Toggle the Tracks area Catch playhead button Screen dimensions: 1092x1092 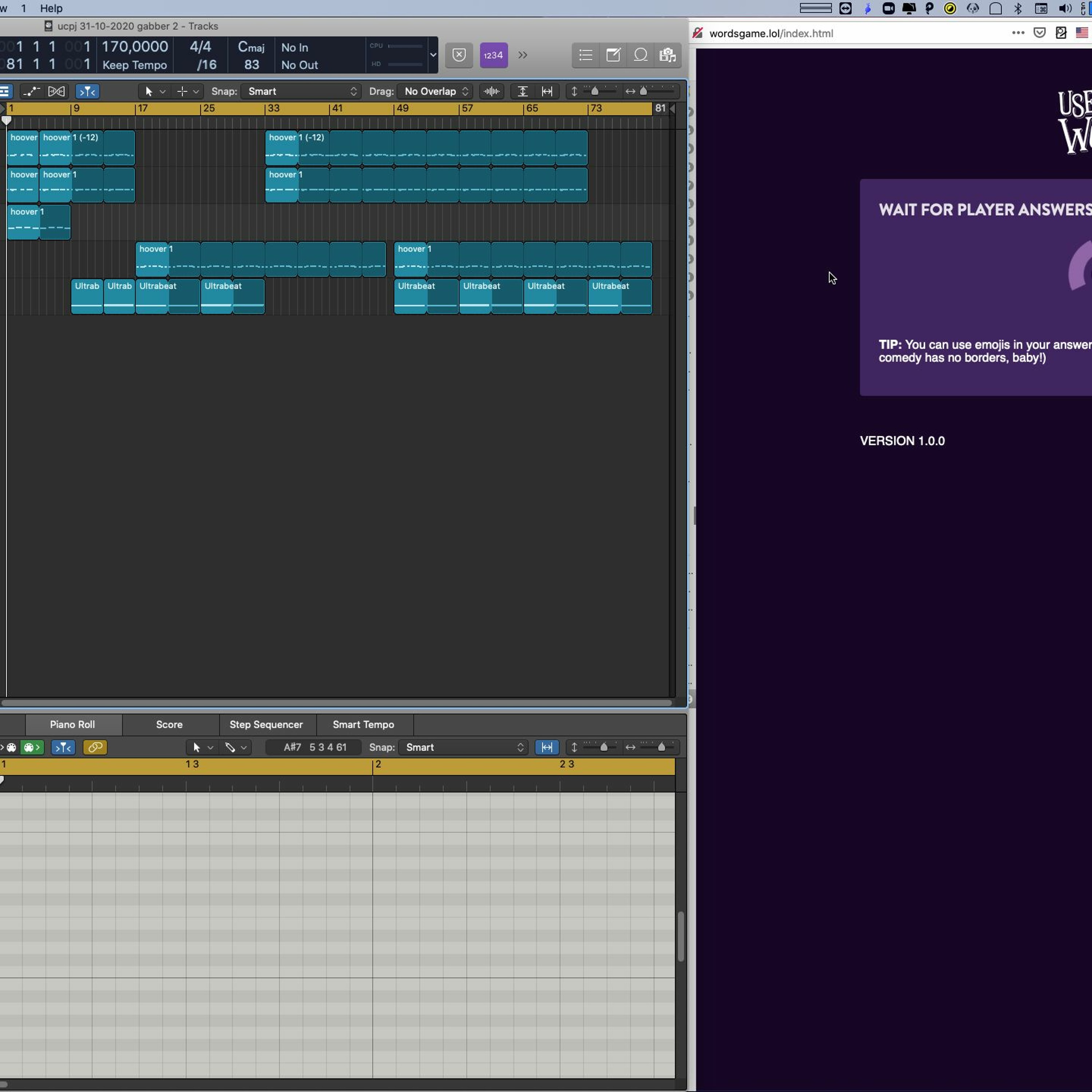point(87,91)
